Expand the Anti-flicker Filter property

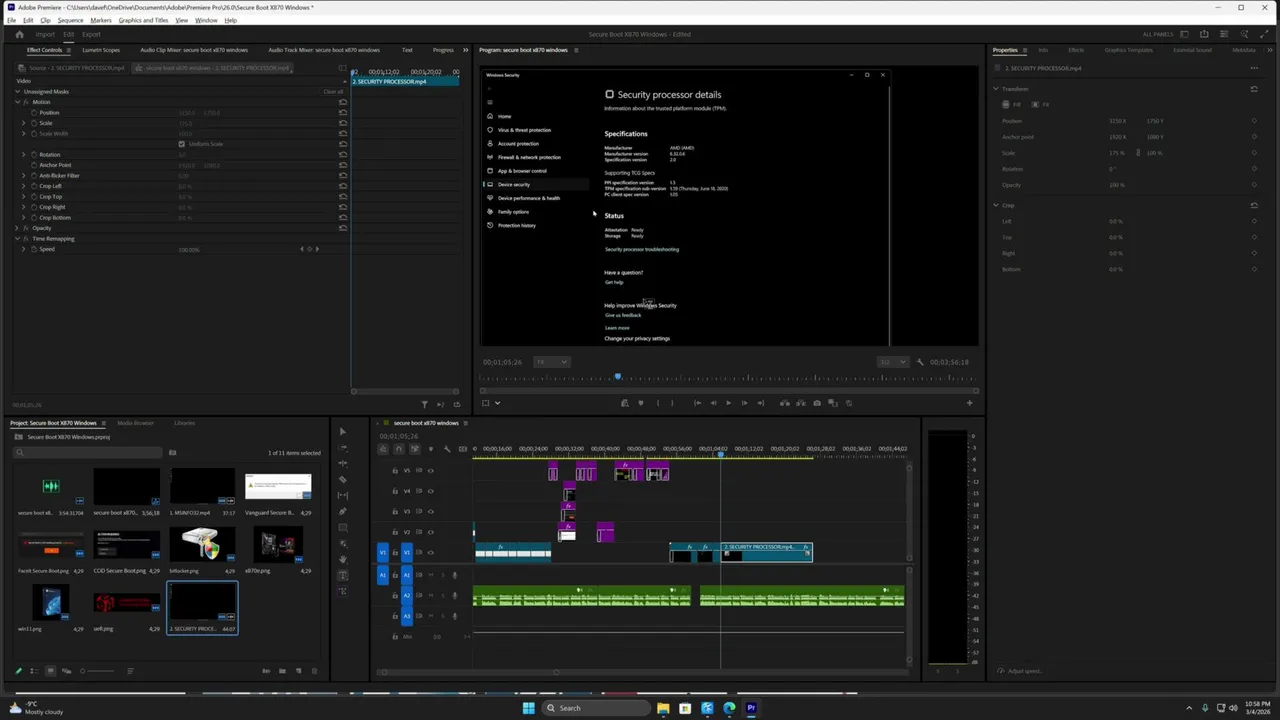(24, 176)
